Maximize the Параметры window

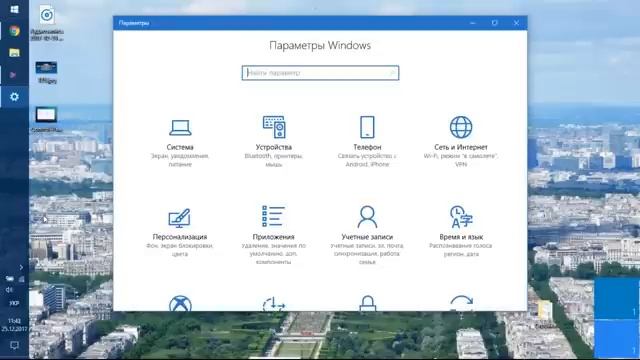494,23
